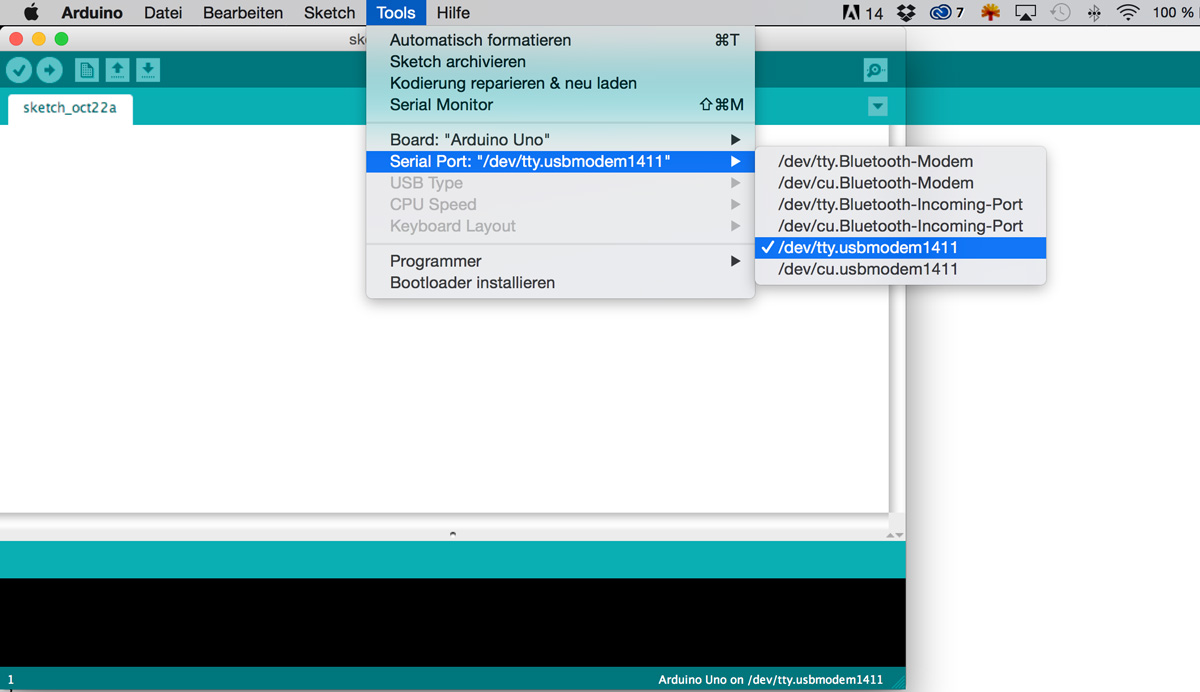Screen dimensions: 1200x692
Task: Save sketch with down-arrow icon
Action: (147, 70)
